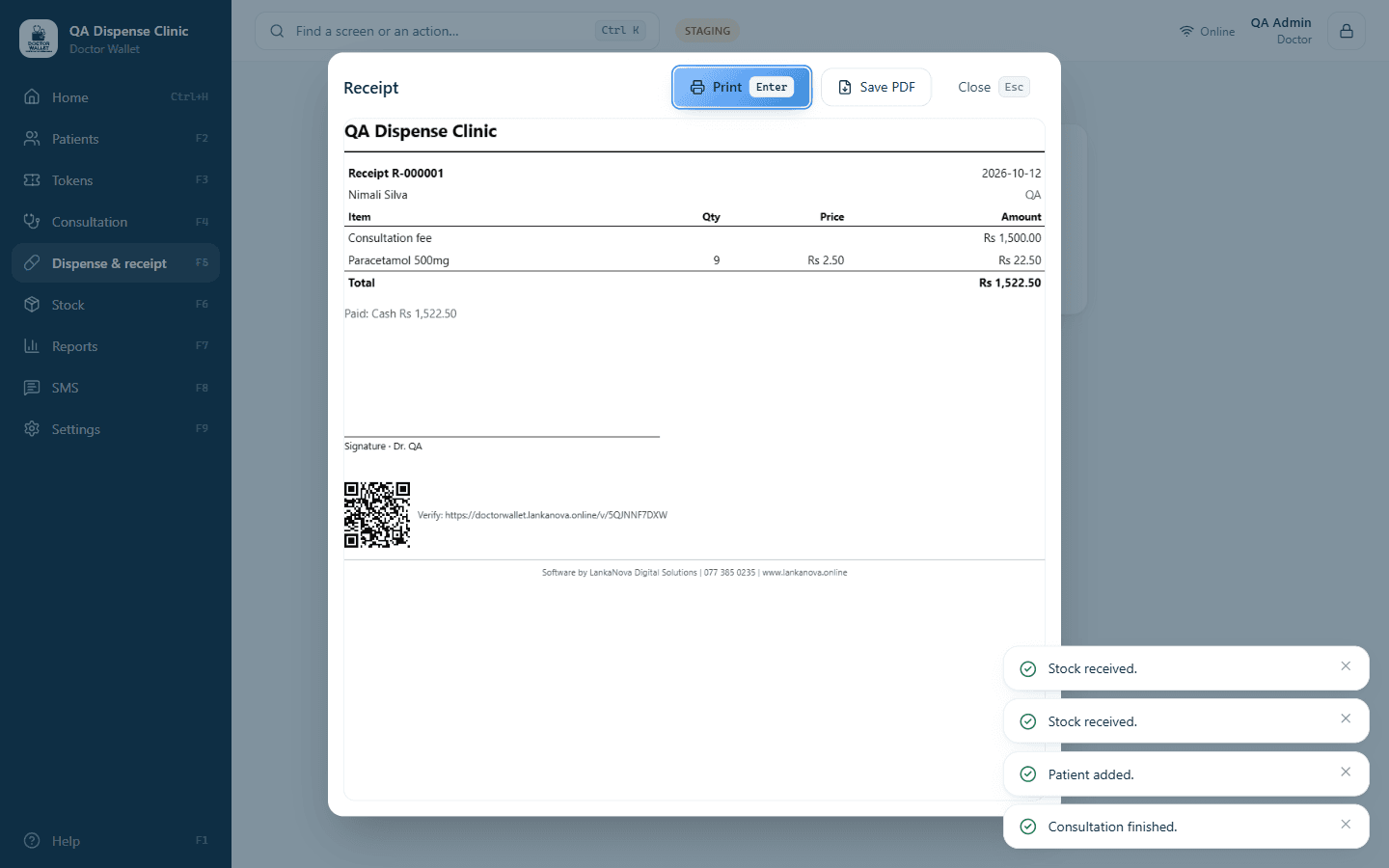
Task: Click the receipt verify URL text
Action: coord(542,515)
